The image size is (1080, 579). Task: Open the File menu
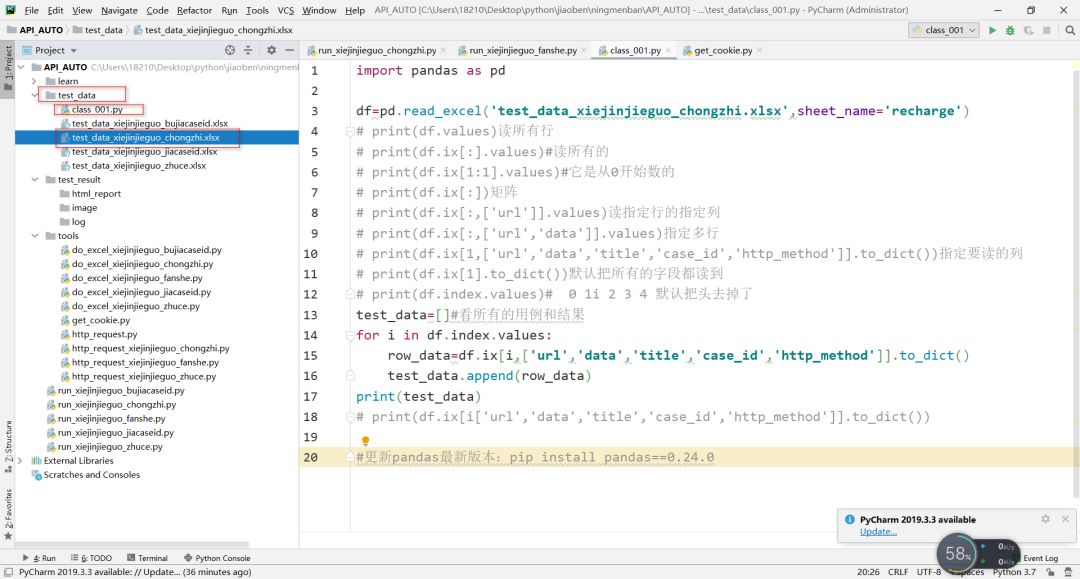pyautogui.click(x=32, y=10)
